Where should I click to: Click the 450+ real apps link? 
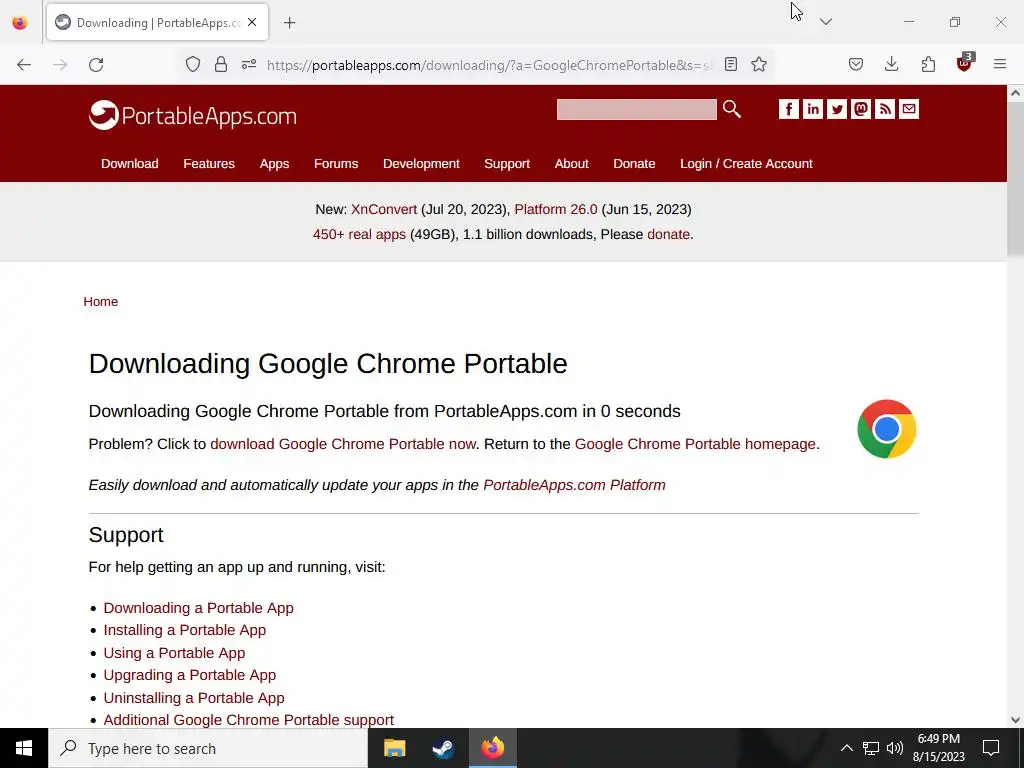359,234
